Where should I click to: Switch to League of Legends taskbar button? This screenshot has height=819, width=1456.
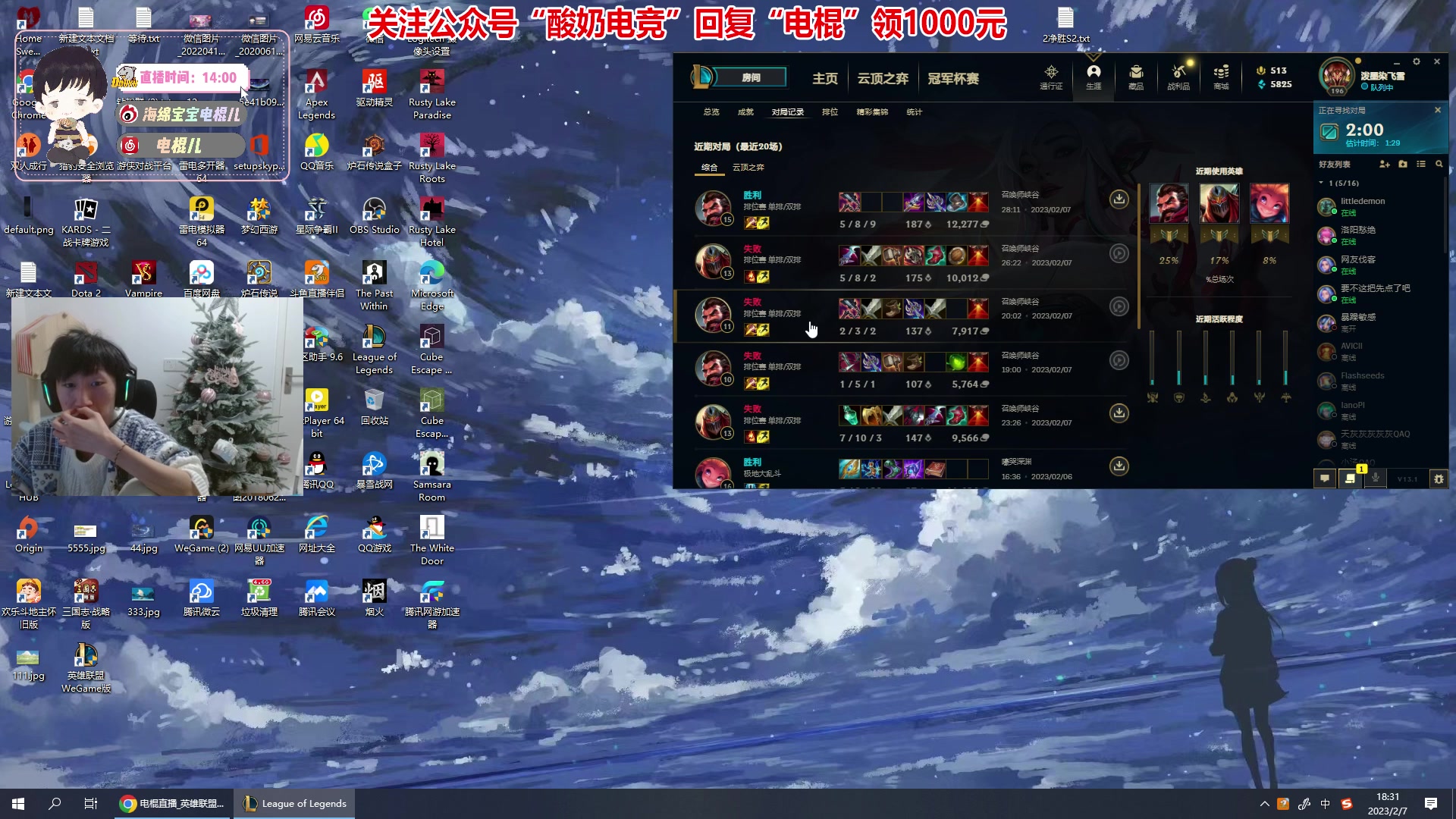pos(295,803)
